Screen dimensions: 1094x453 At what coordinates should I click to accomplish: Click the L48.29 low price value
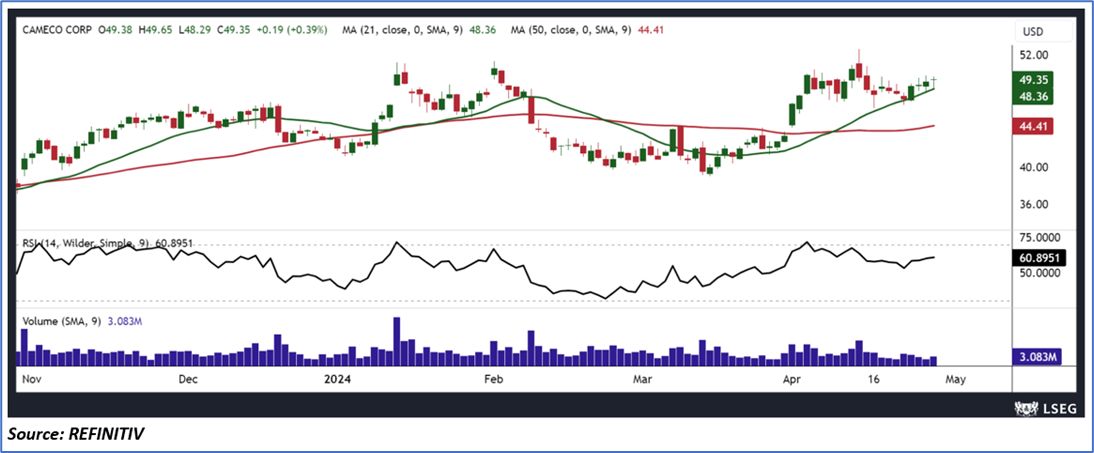[195, 30]
